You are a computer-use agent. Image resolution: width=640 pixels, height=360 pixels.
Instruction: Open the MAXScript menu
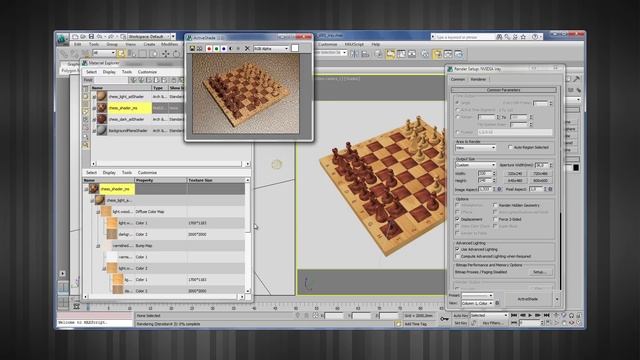point(354,44)
